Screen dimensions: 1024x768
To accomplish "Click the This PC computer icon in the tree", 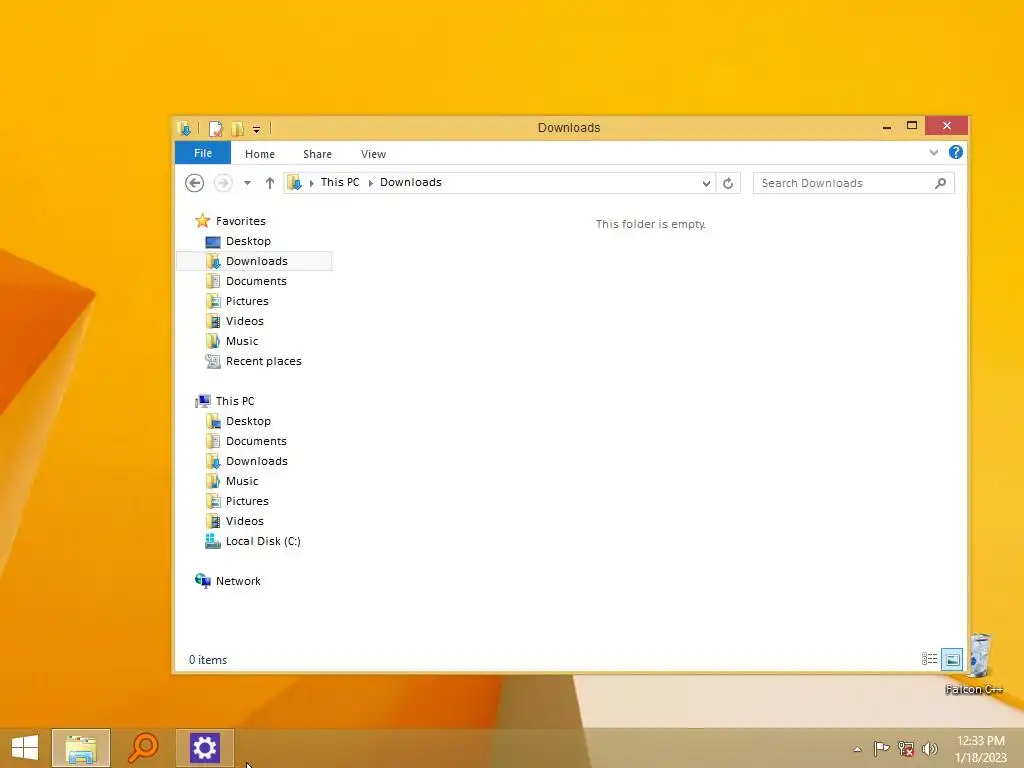I will 202,401.
